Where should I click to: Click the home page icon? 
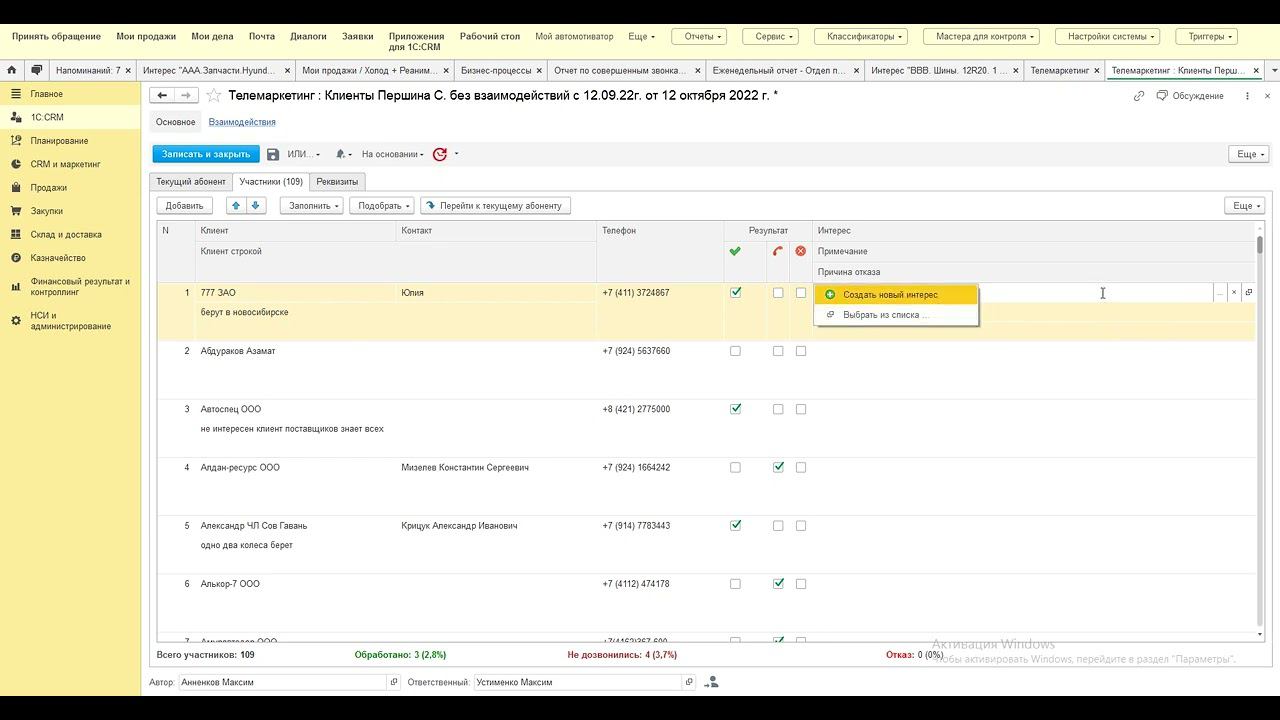pyautogui.click(x=11, y=71)
